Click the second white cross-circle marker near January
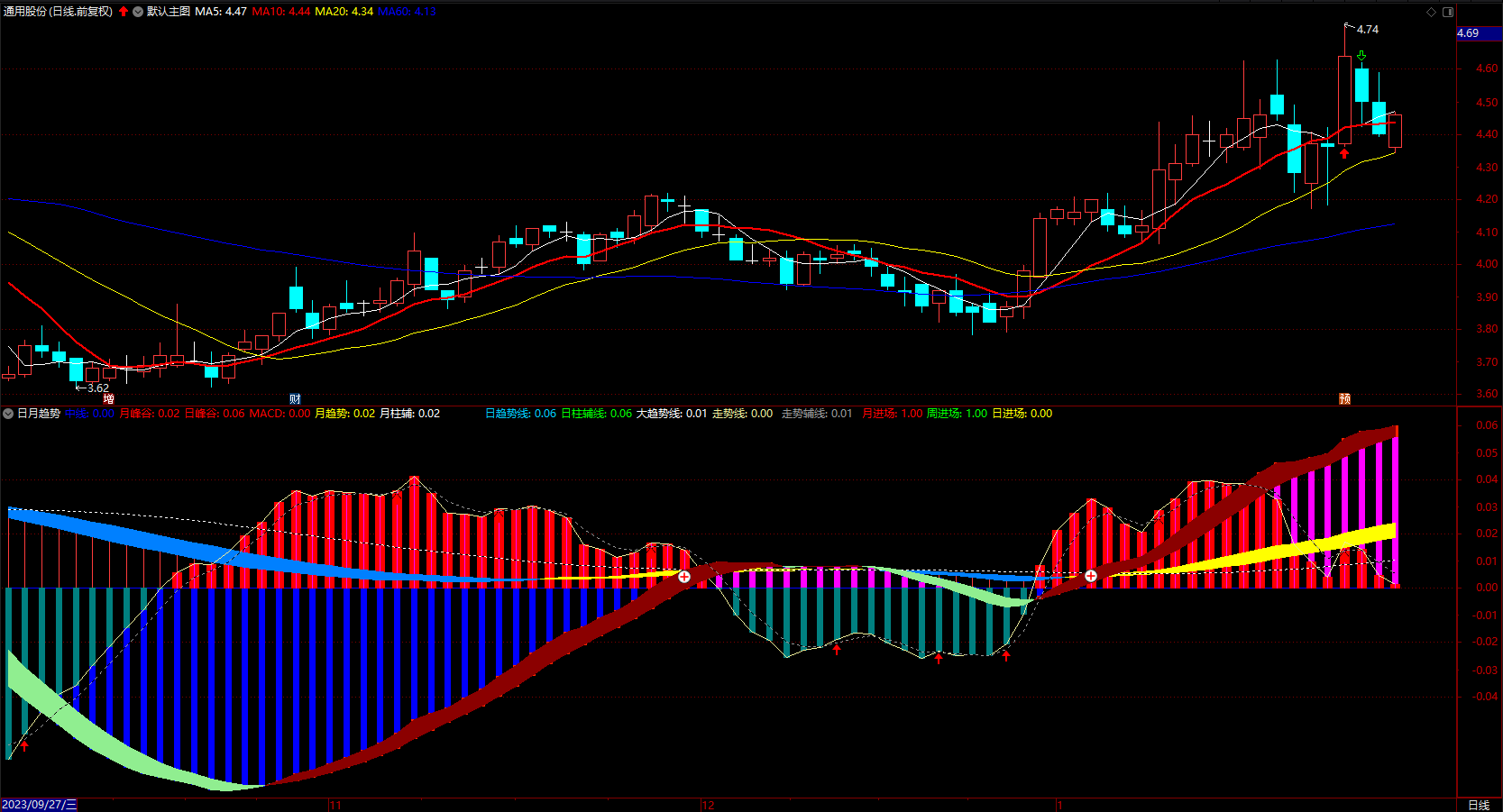This screenshot has width=1503, height=812. pos(1091,575)
